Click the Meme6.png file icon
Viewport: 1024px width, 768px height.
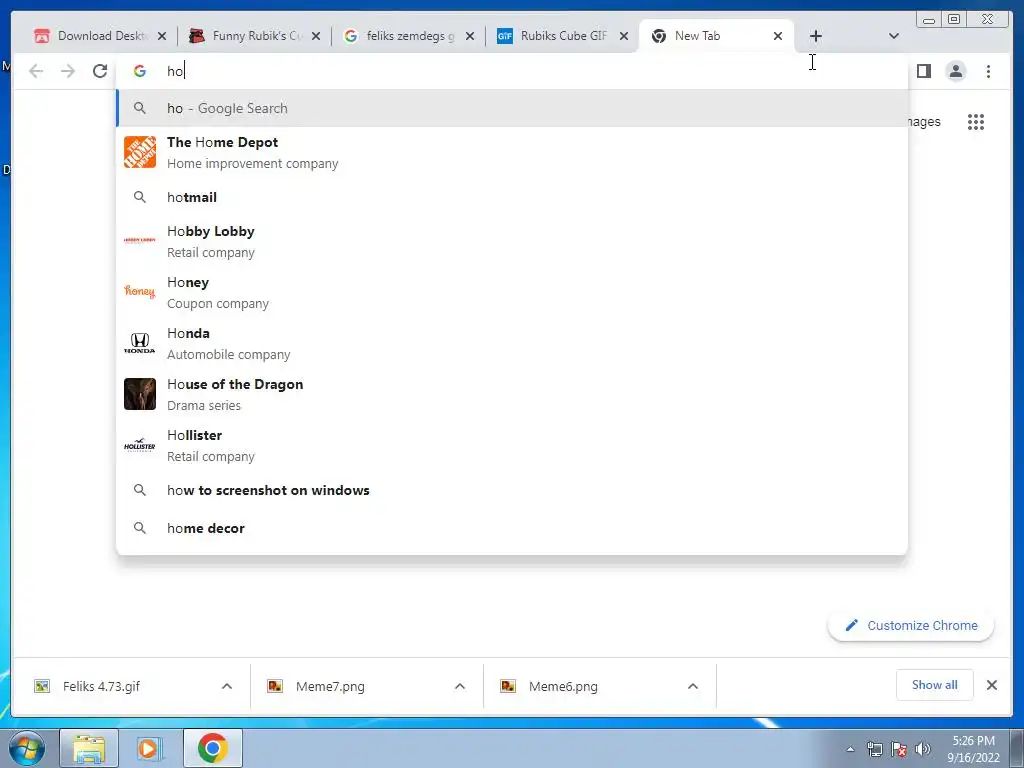tap(508, 686)
